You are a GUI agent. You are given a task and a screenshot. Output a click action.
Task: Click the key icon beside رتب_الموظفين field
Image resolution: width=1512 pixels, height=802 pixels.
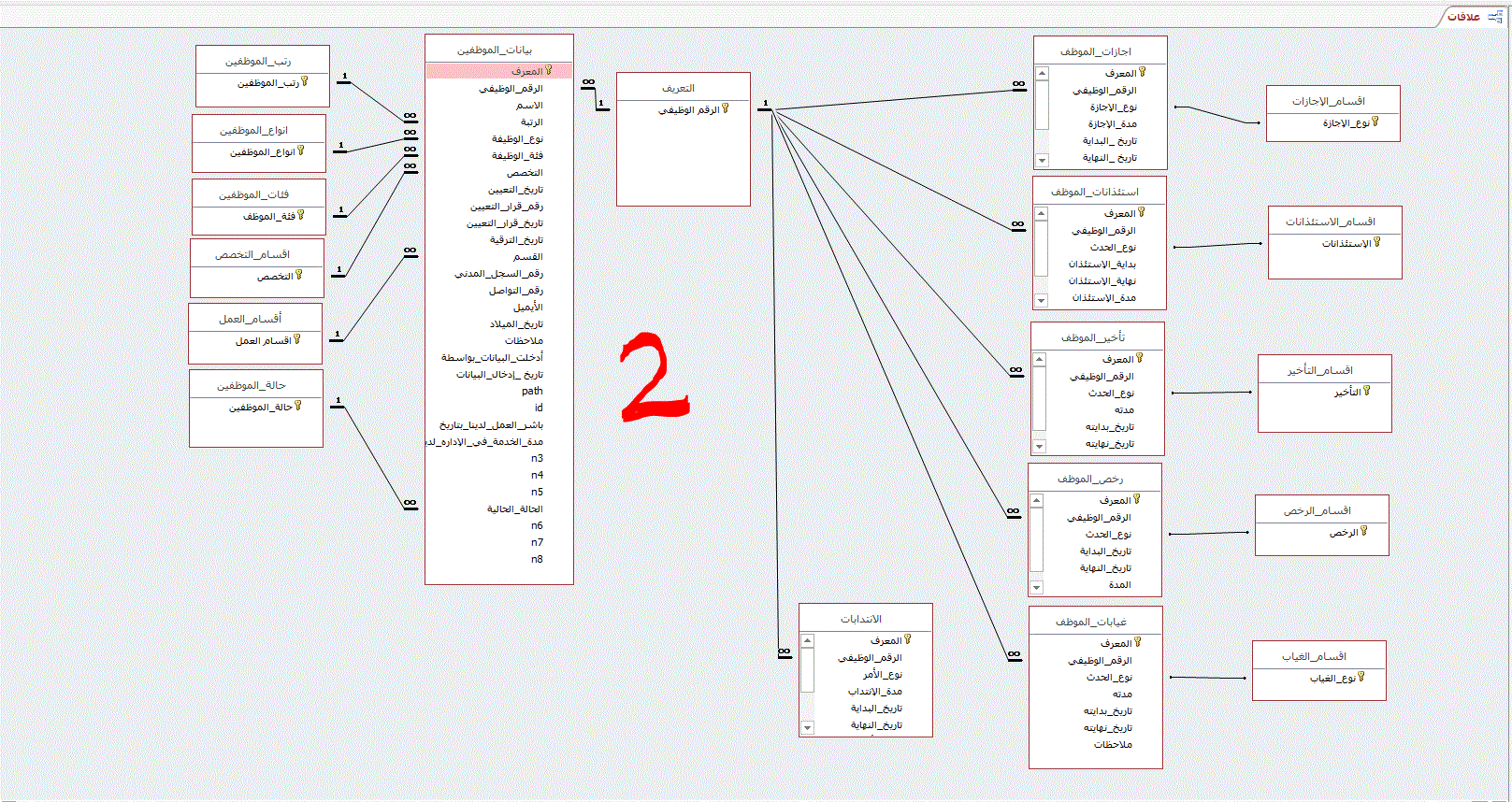coord(305,82)
